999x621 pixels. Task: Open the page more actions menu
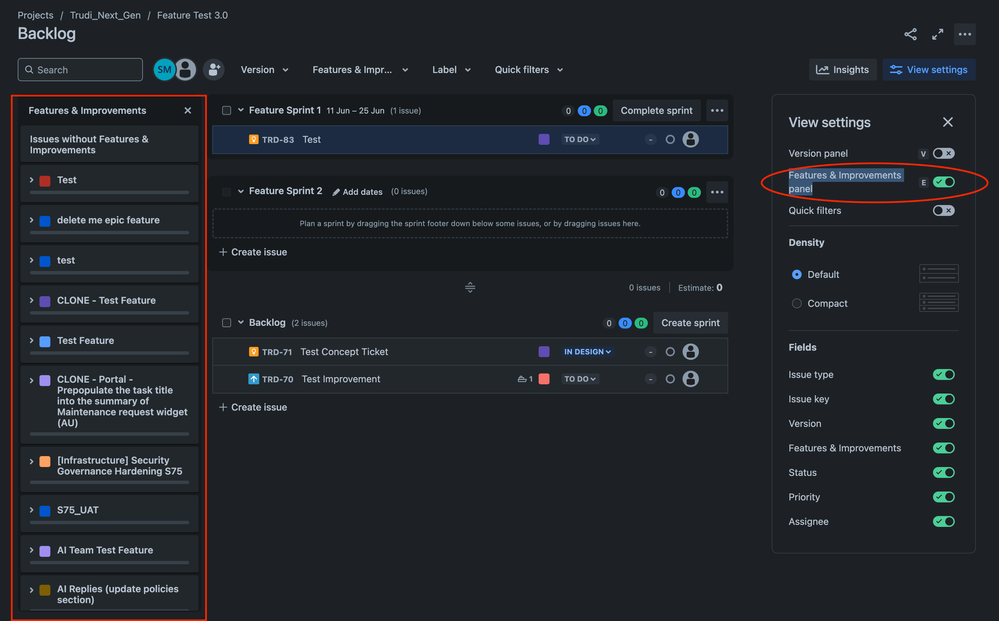coord(965,34)
